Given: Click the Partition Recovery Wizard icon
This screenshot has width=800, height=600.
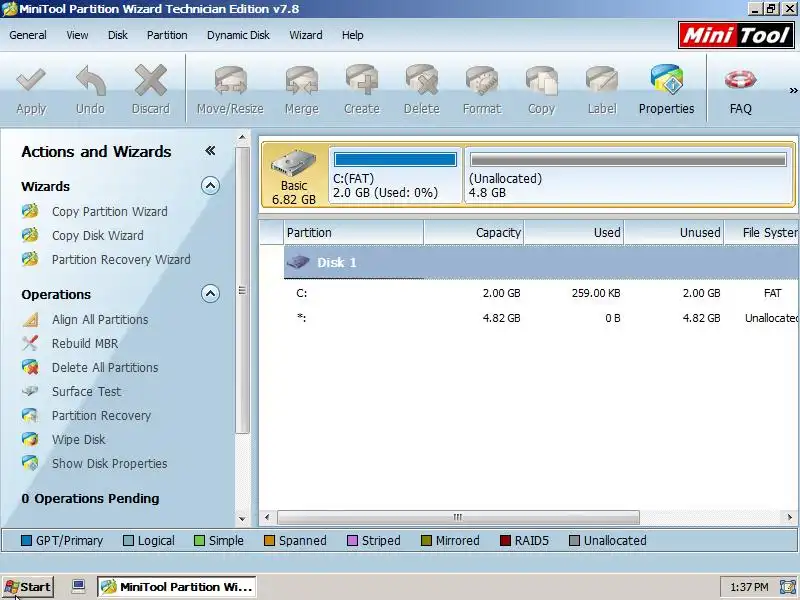Looking at the screenshot, I should (x=30, y=259).
